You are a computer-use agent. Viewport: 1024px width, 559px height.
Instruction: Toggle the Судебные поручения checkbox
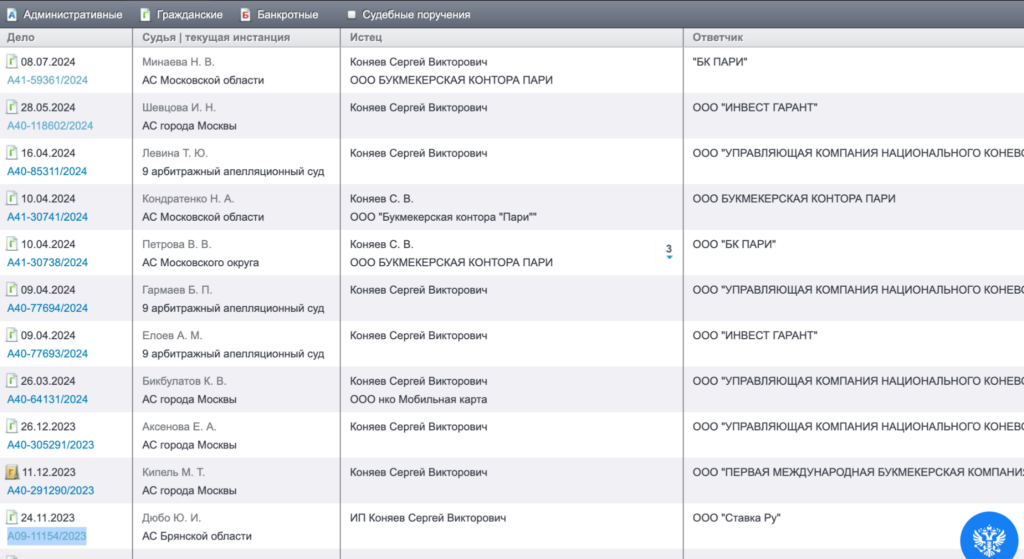coord(351,14)
